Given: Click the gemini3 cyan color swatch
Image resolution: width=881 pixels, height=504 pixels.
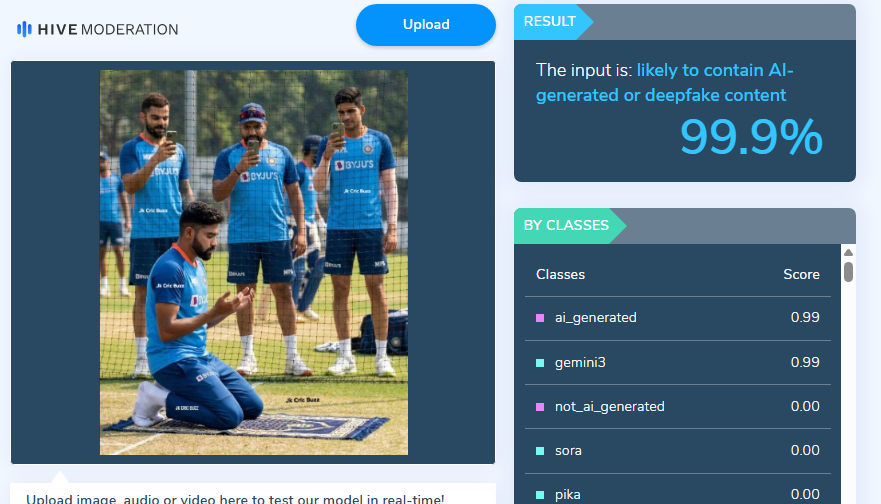Looking at the screenshot, I should tap(540, 363).
